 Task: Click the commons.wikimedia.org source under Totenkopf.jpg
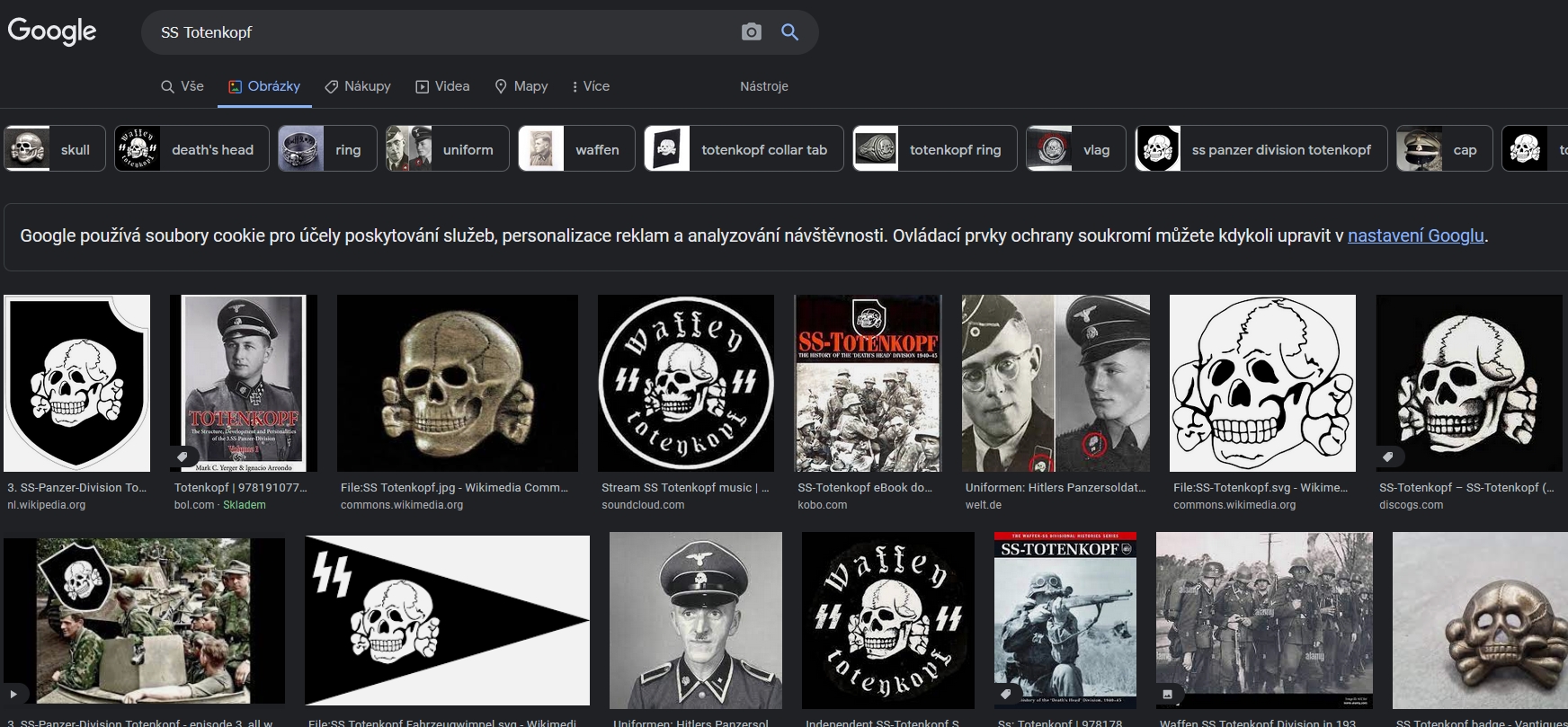(402, 505)
